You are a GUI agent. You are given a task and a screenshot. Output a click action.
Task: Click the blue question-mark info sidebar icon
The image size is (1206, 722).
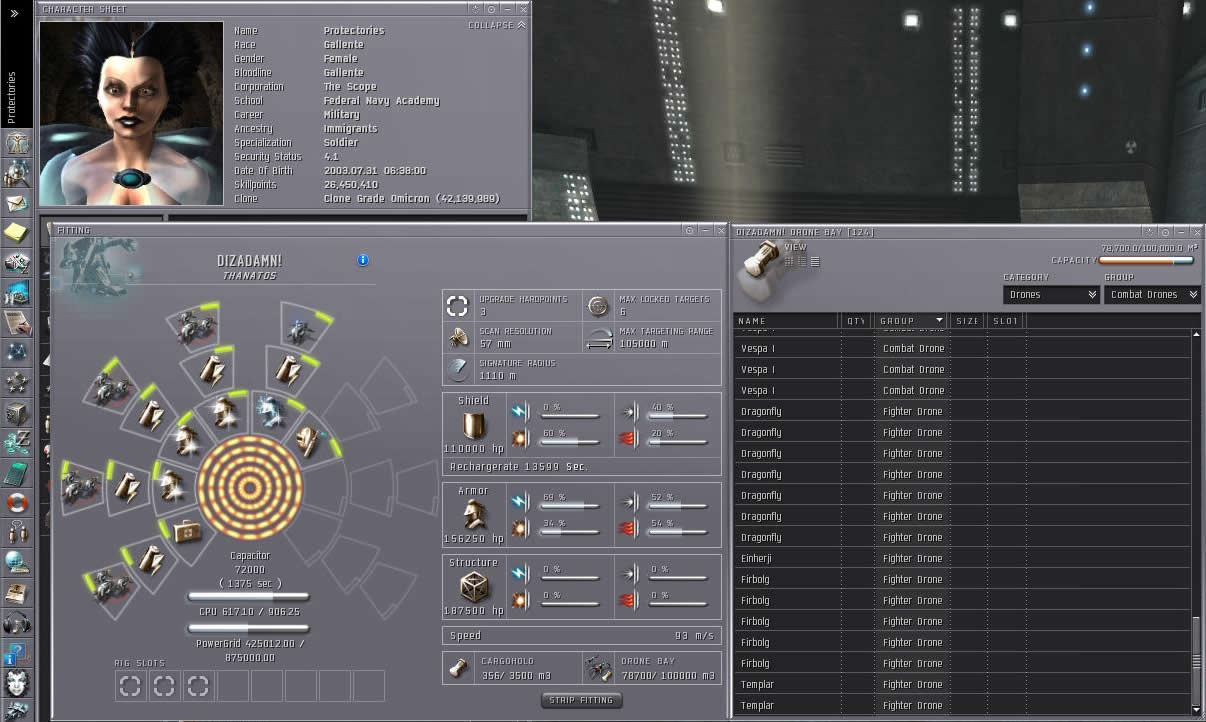pyautogui.click(x=17, y=652)
